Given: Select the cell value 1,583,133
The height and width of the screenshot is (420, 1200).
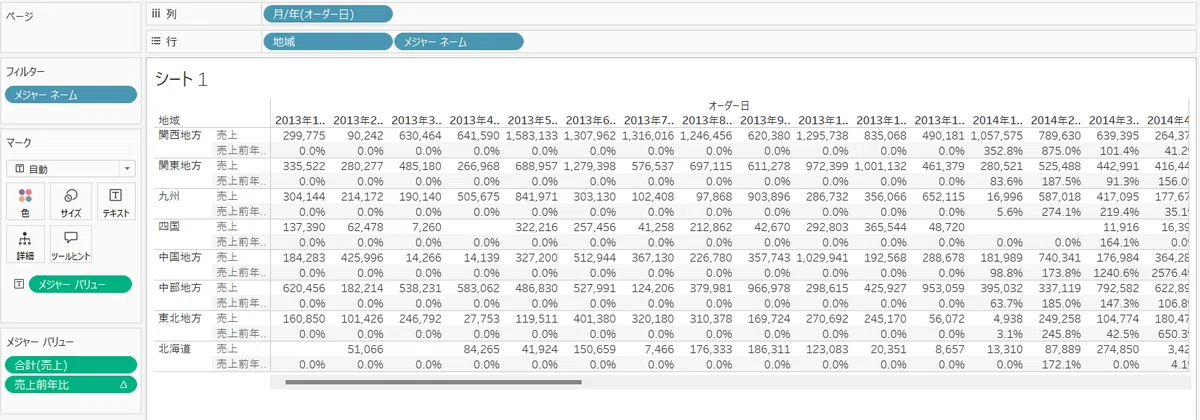Looking at the screenshot, I should click(x=531, y=134).
